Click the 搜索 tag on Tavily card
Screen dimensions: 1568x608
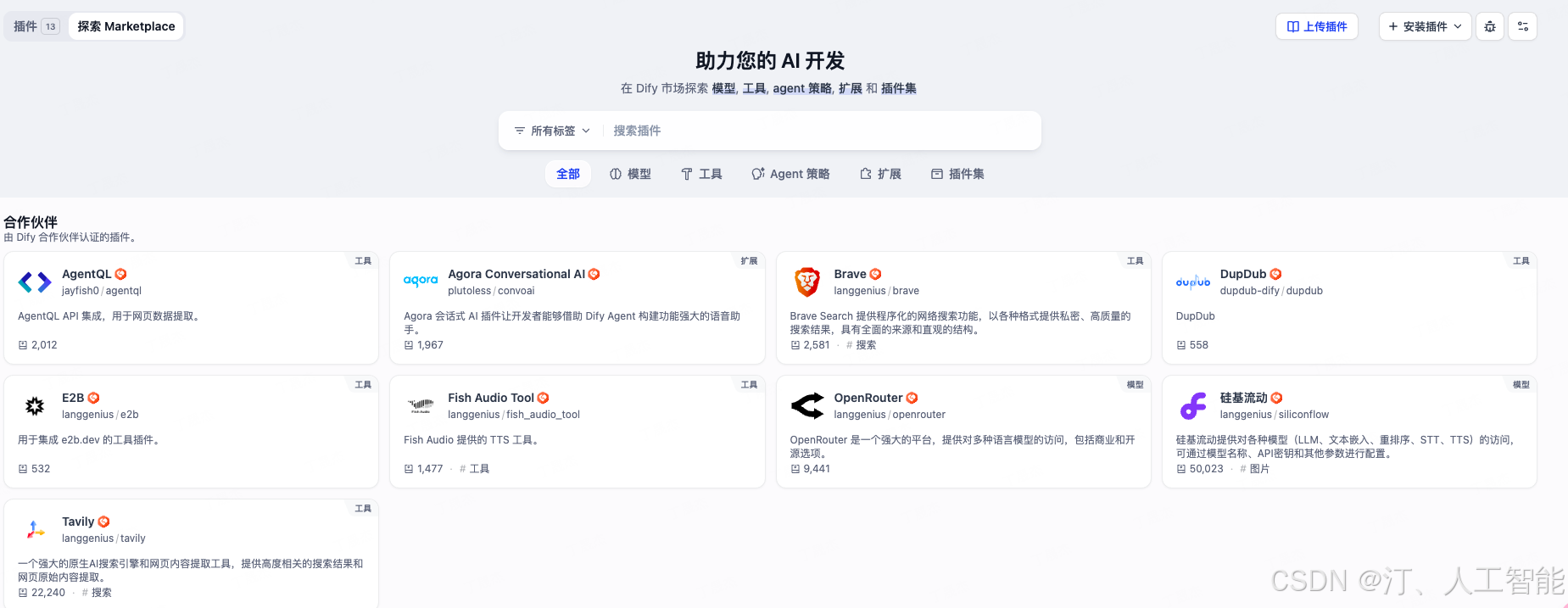point(97,593)
